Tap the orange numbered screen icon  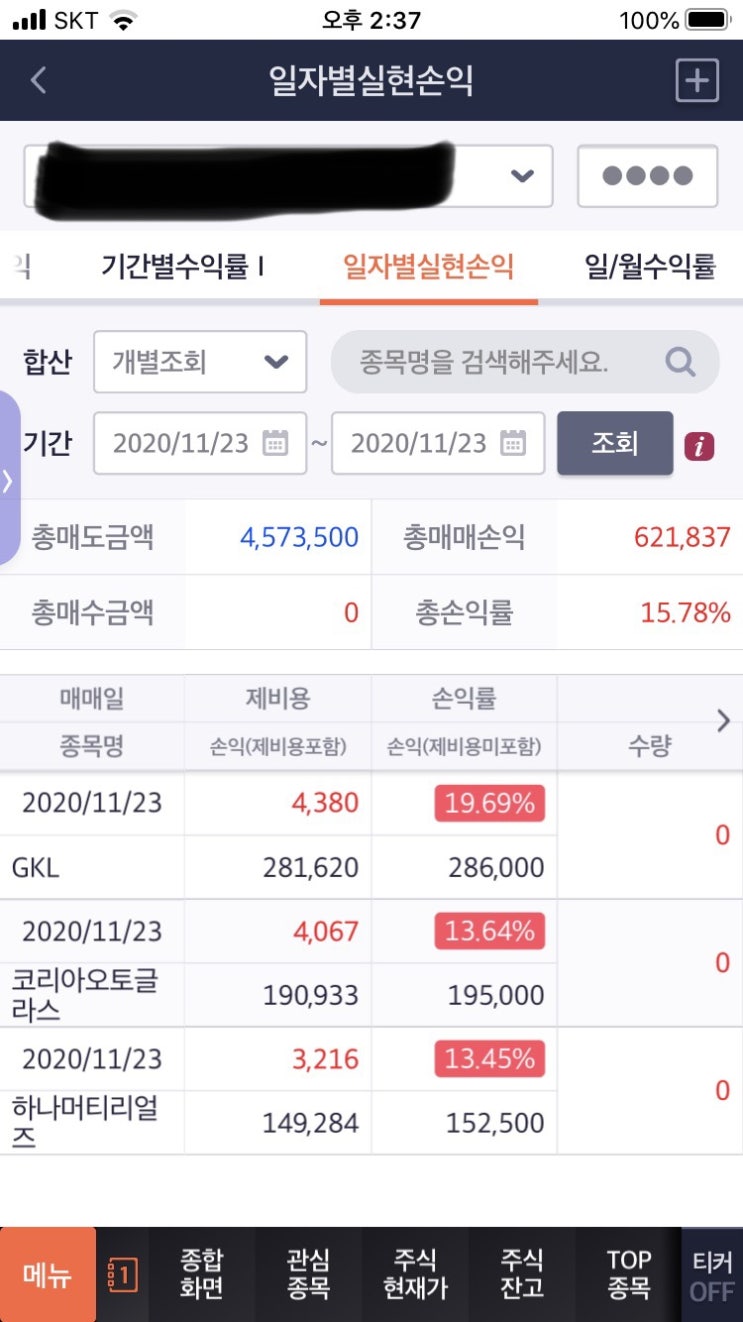122,1275
